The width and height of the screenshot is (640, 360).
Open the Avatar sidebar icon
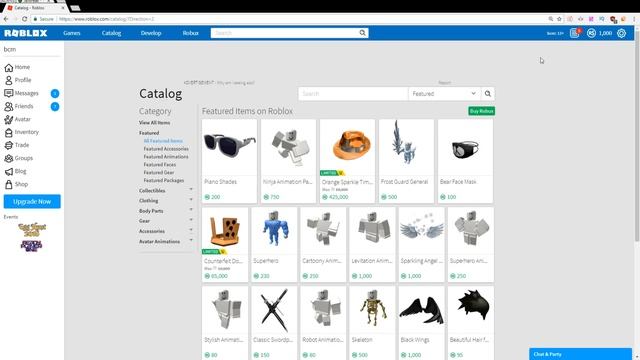[9, 120]
